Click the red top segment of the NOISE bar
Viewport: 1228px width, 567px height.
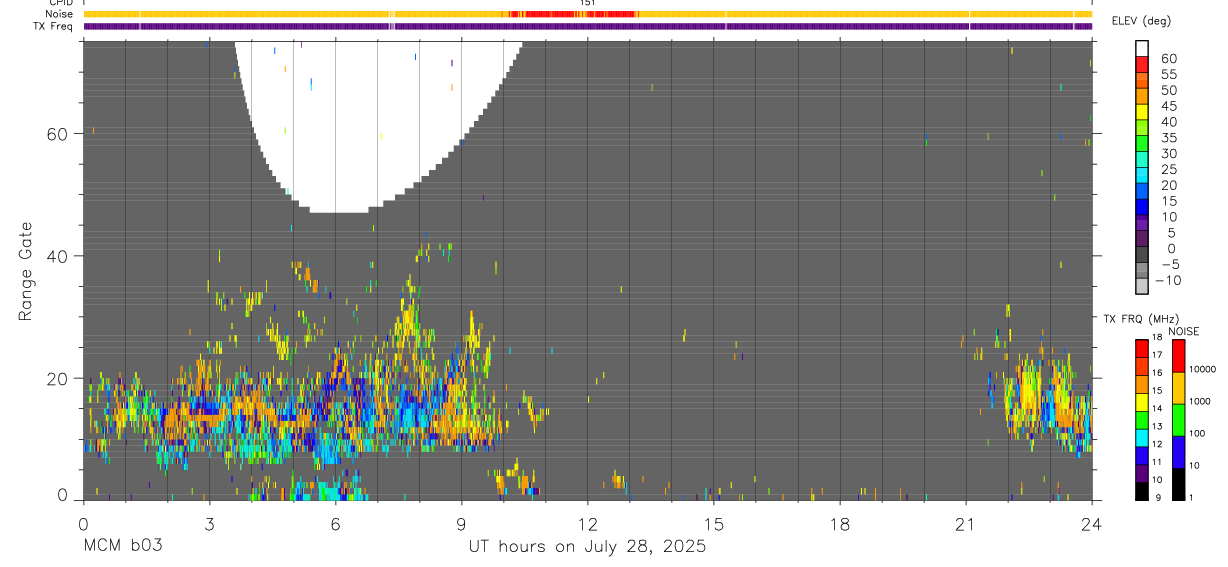(1179, 356)
